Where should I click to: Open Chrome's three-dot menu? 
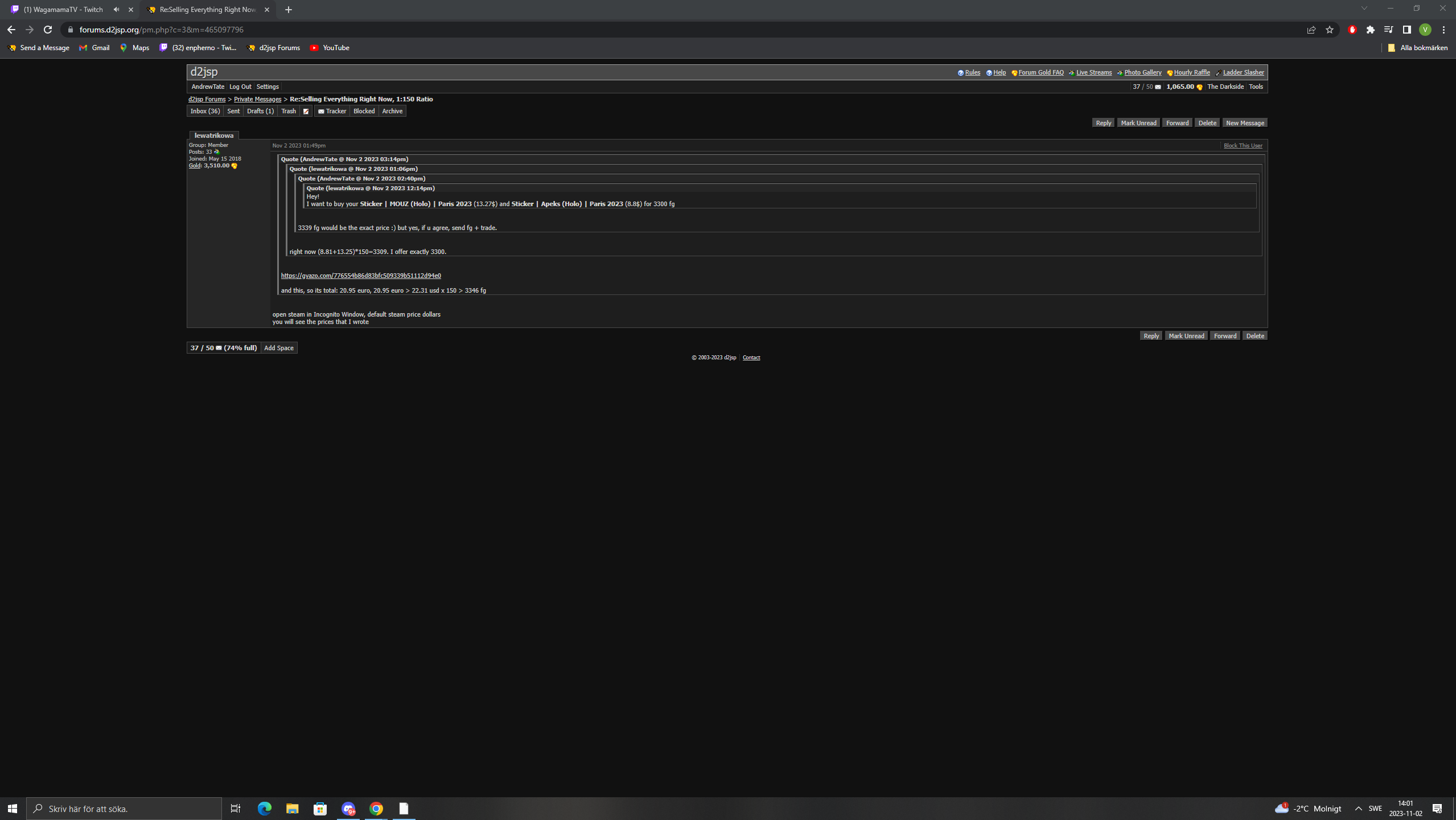(x=1443, y=30)
